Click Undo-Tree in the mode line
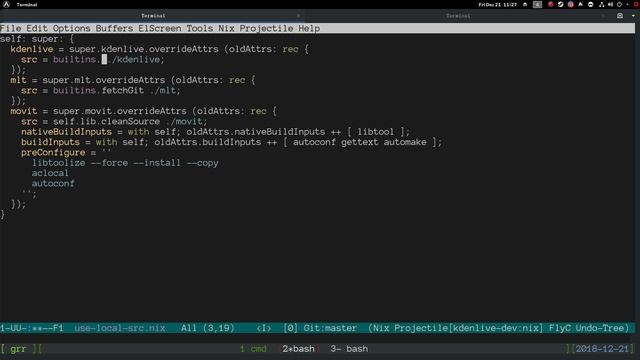Image resolution: width=640 pixels, height=360 pixels. (x=600, y=328)
